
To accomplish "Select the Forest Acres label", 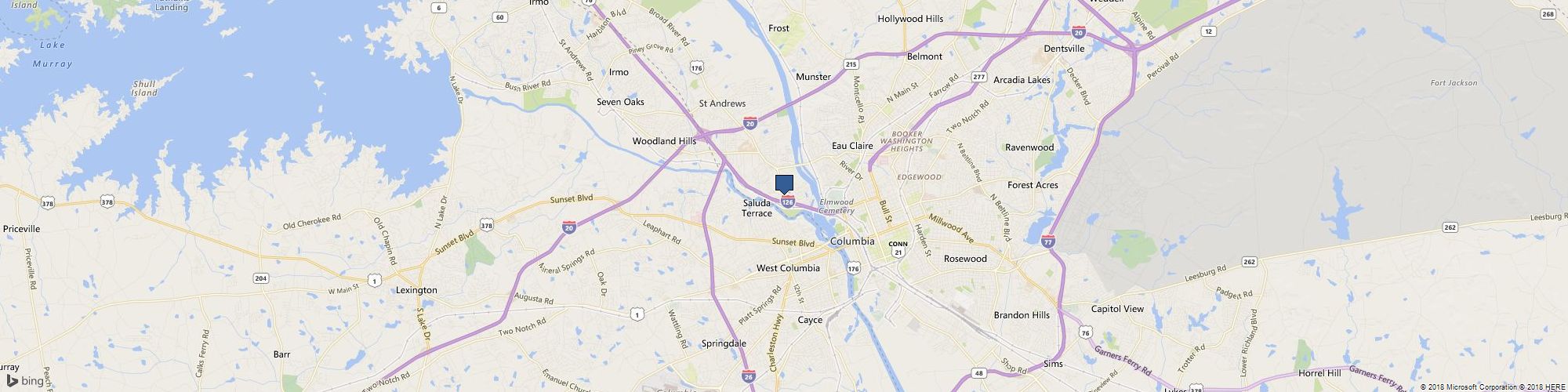I will [x=1033, y=185].
